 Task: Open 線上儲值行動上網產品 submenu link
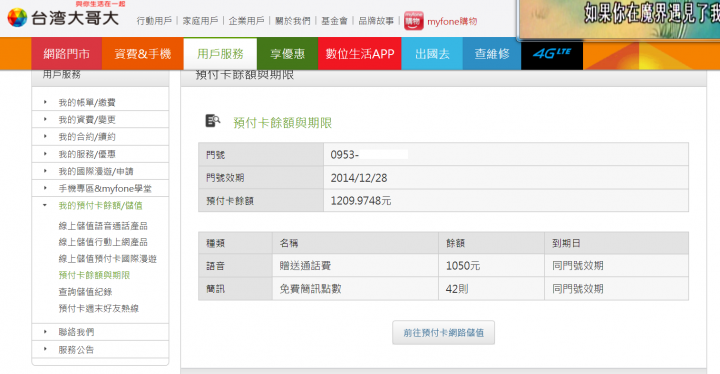[103, 242]
